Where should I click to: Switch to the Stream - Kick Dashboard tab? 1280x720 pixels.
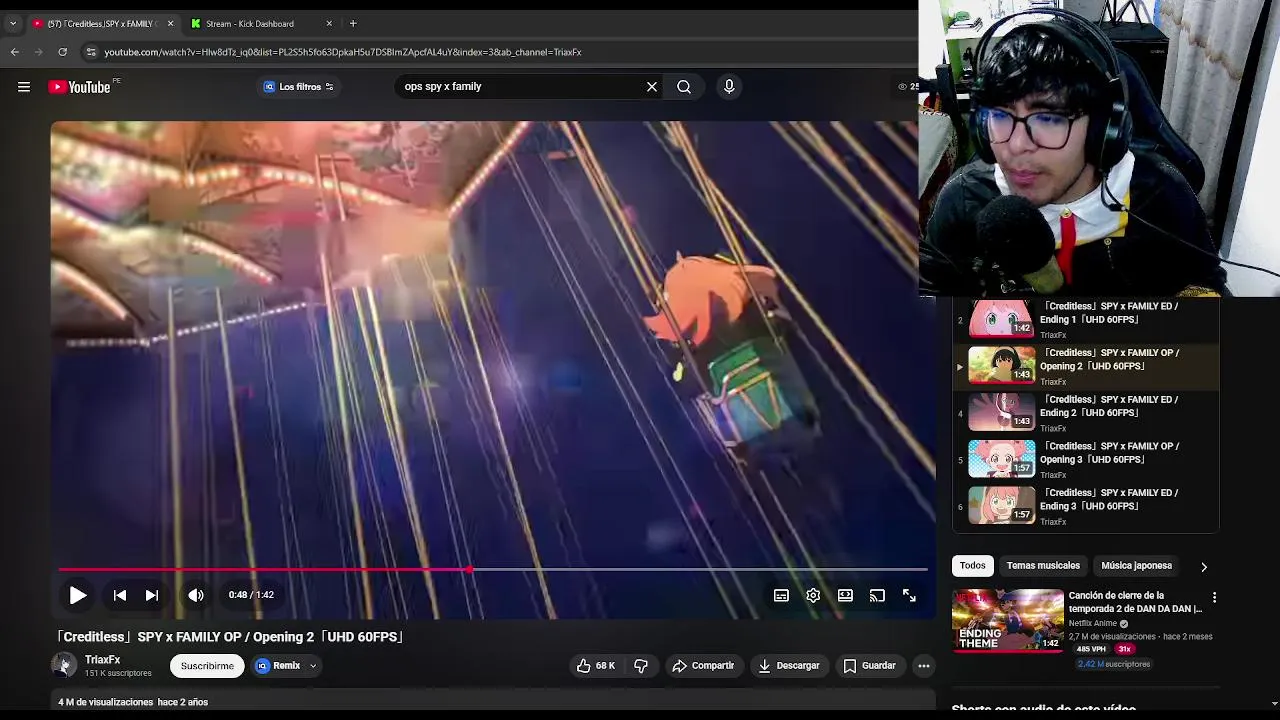(250, 24)
